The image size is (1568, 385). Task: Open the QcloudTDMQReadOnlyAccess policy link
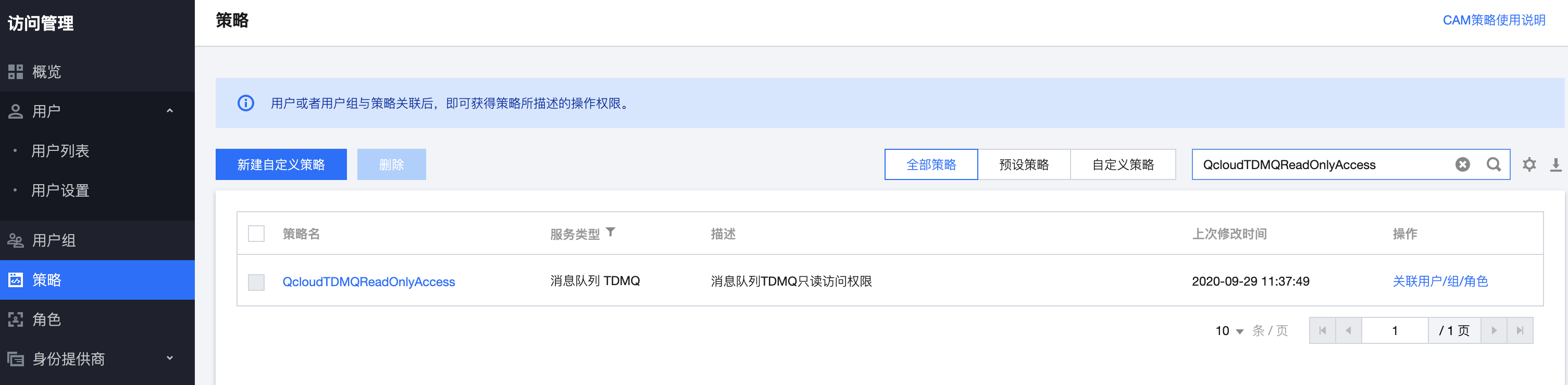pyautogui.click(x=368, y=281)
